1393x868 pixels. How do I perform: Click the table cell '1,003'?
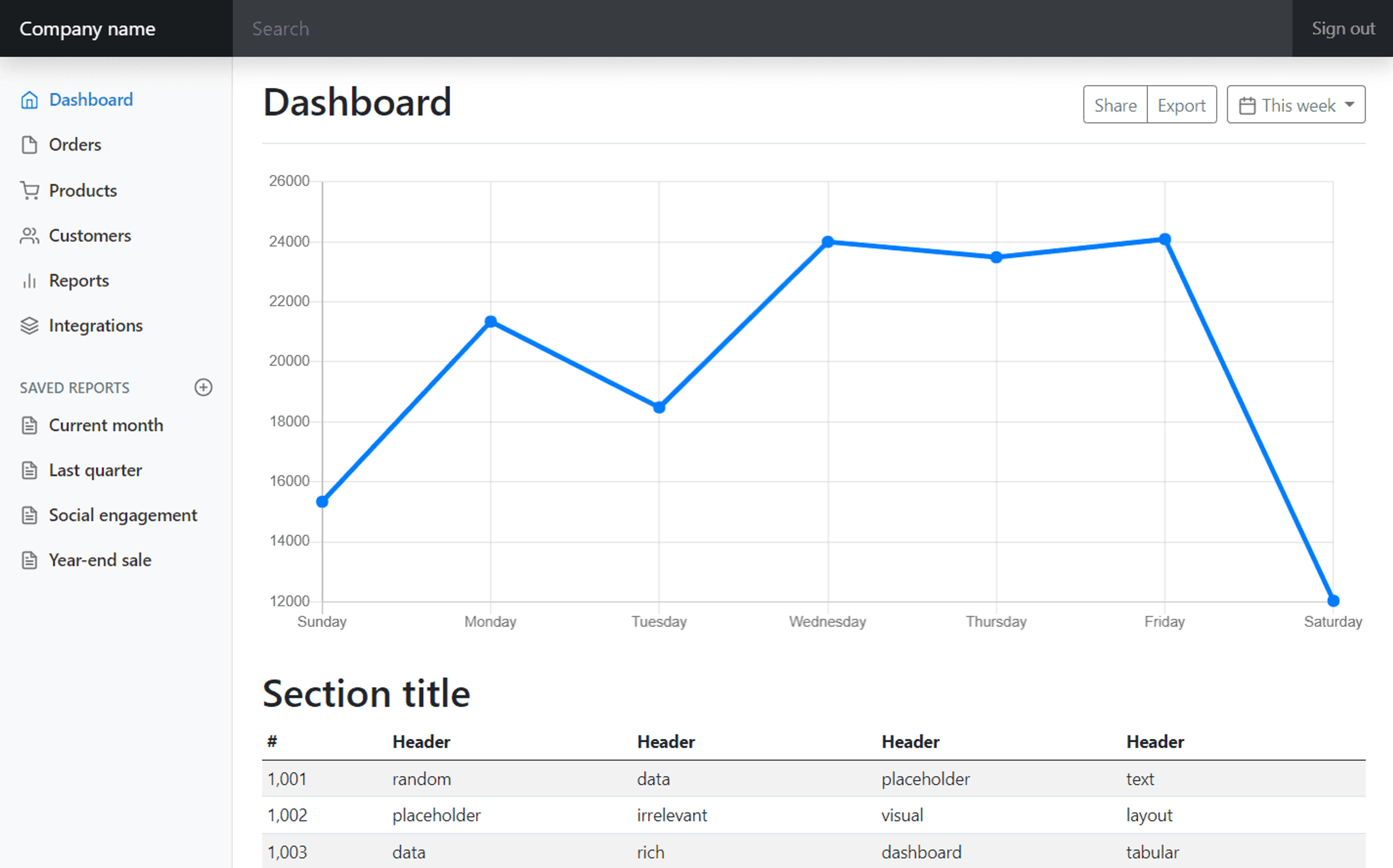(x=288, y=852)
